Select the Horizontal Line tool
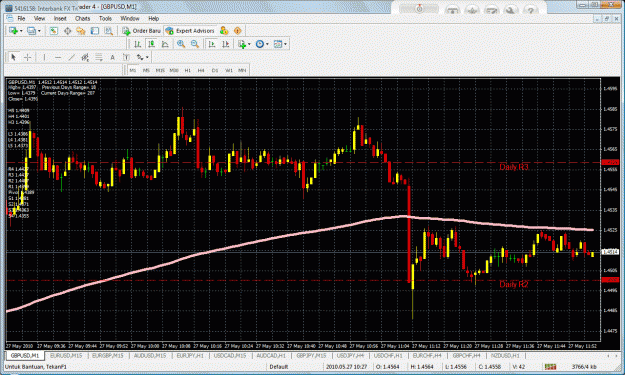625x375 pixels. pyautogui.click(x=58, y=57)
